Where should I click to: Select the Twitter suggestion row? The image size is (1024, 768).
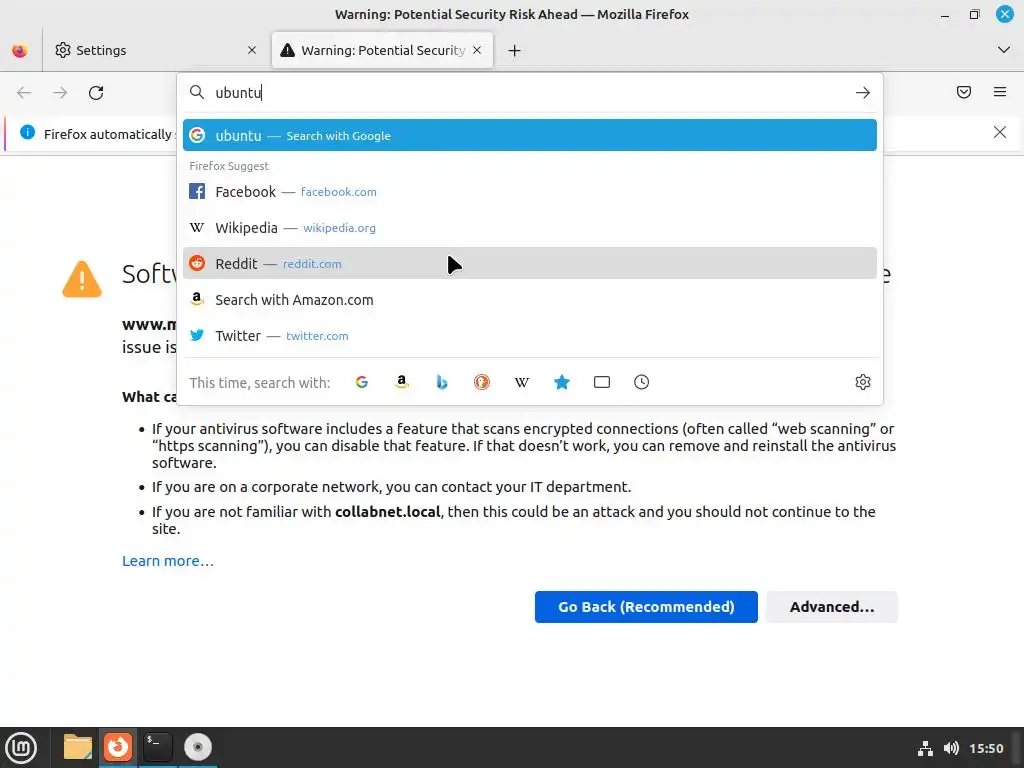530,336
